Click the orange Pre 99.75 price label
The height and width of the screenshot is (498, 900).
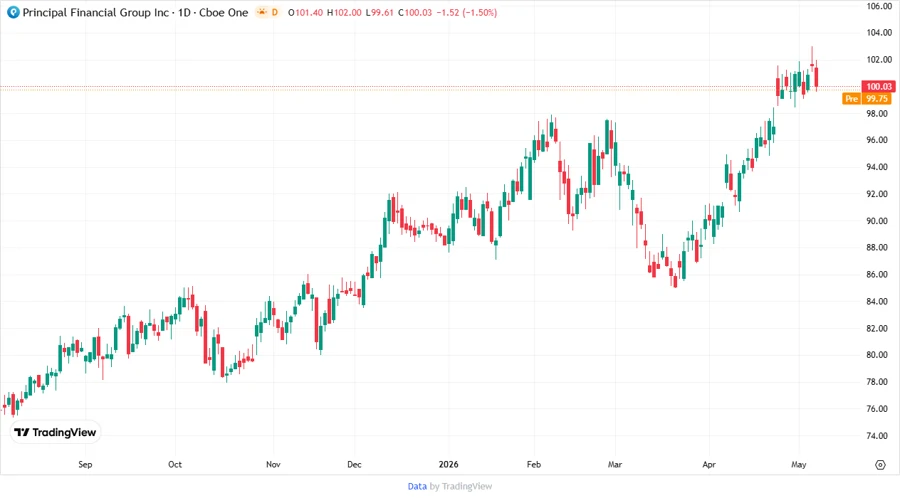click(x=867, y=99)
